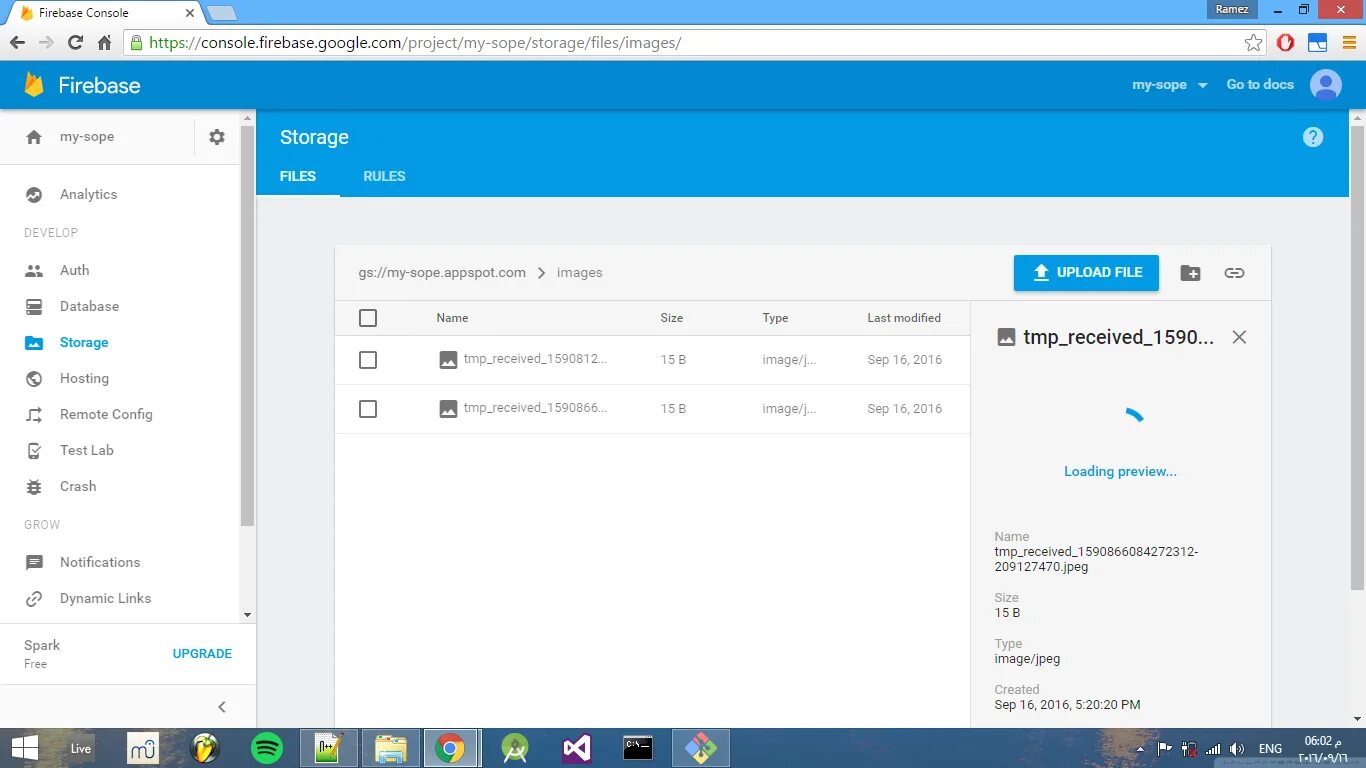Open Spotify from taskbar
The image size is (1366, 768).
(267, 748)
